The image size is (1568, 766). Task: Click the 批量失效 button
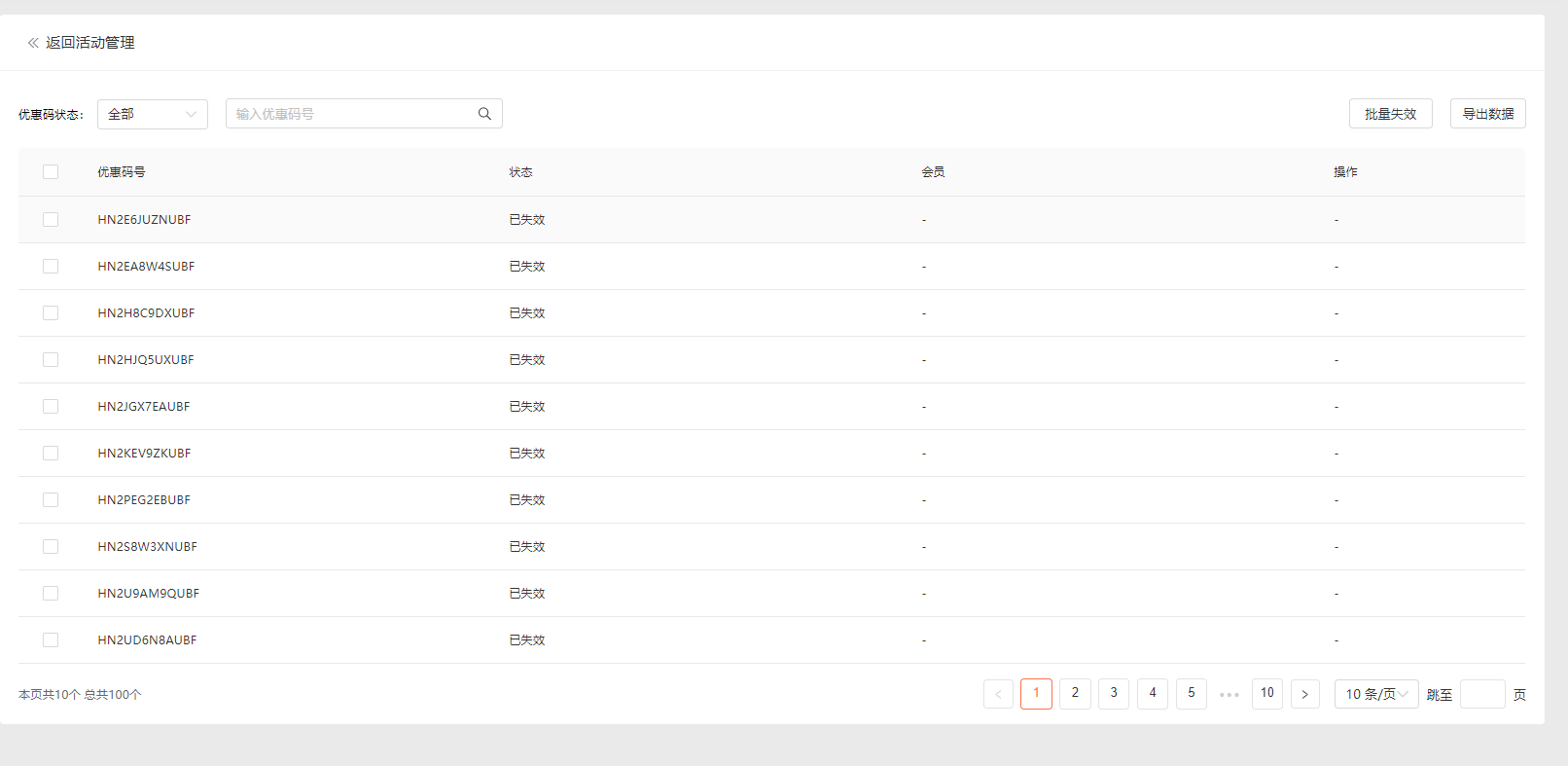(x=1390, y=114)
